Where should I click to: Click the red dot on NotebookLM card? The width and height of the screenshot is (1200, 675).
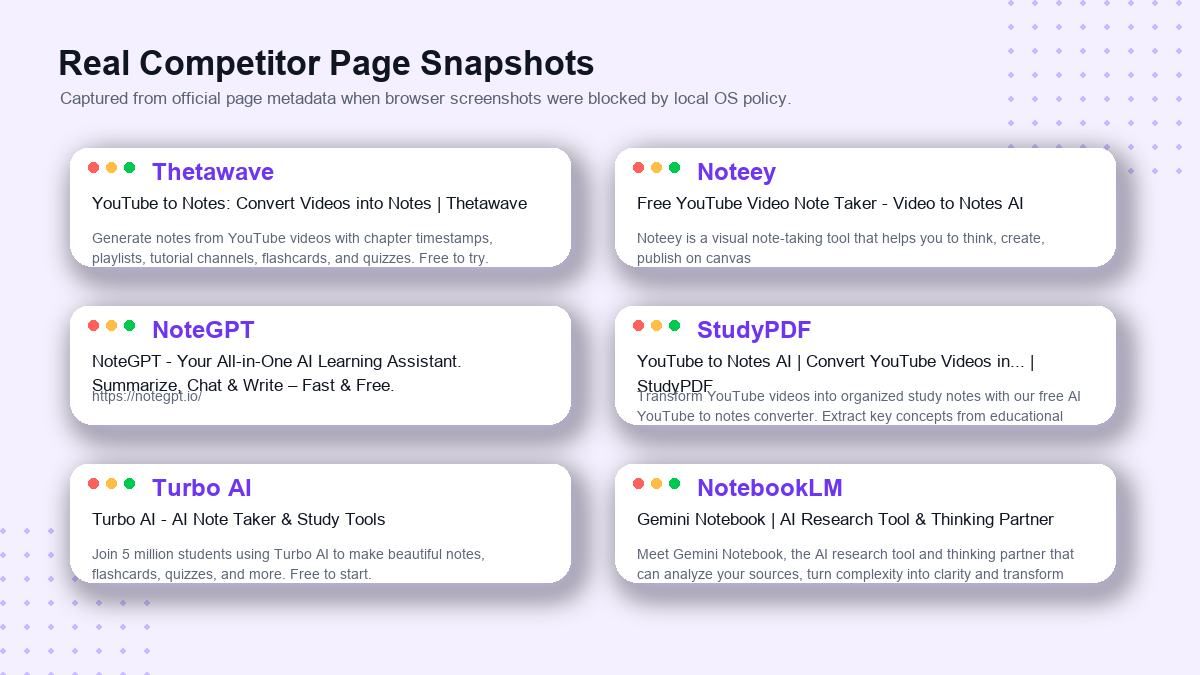point(638,483)
